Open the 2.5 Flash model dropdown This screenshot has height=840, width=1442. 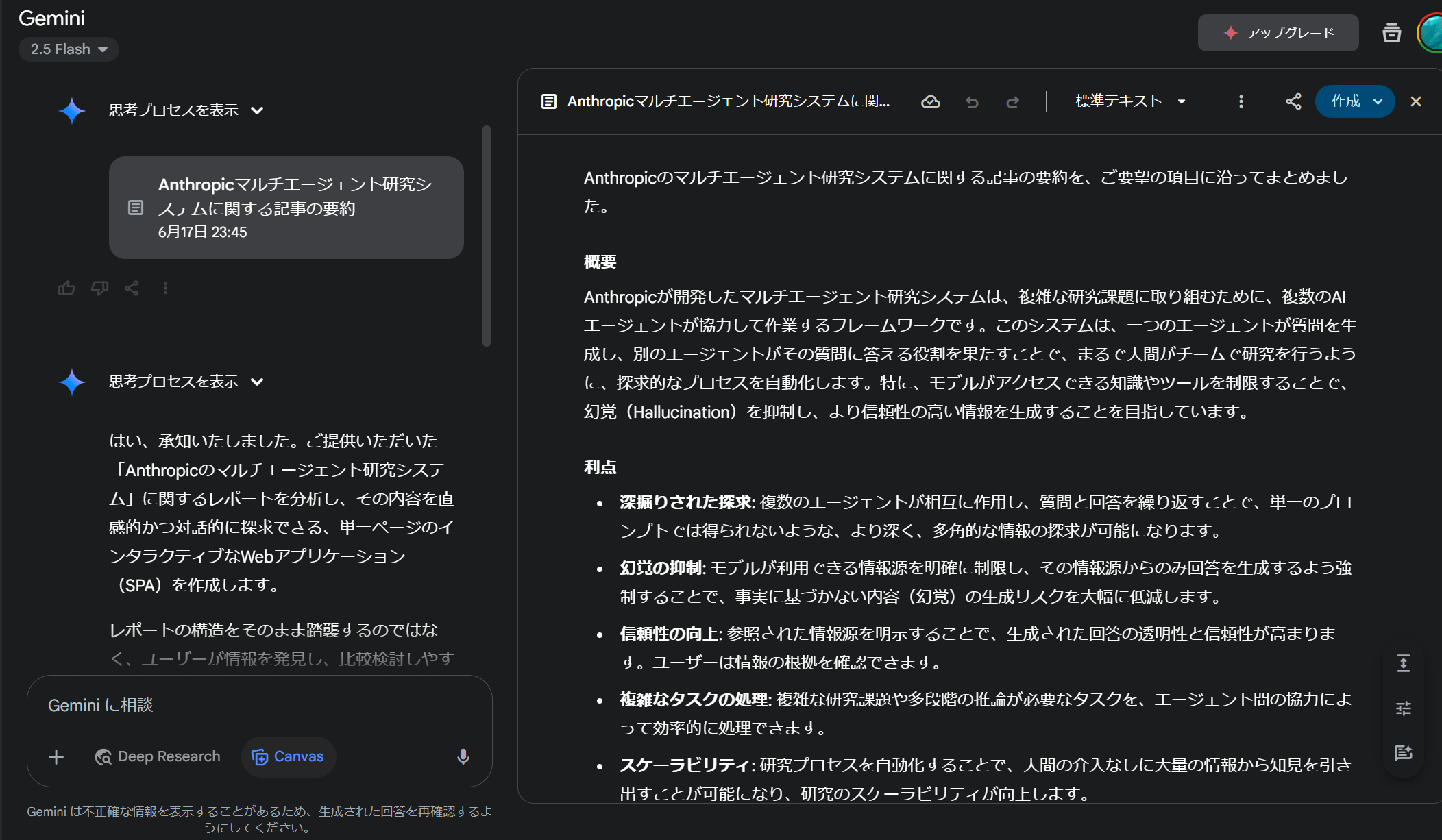click(x=69, y=49)
